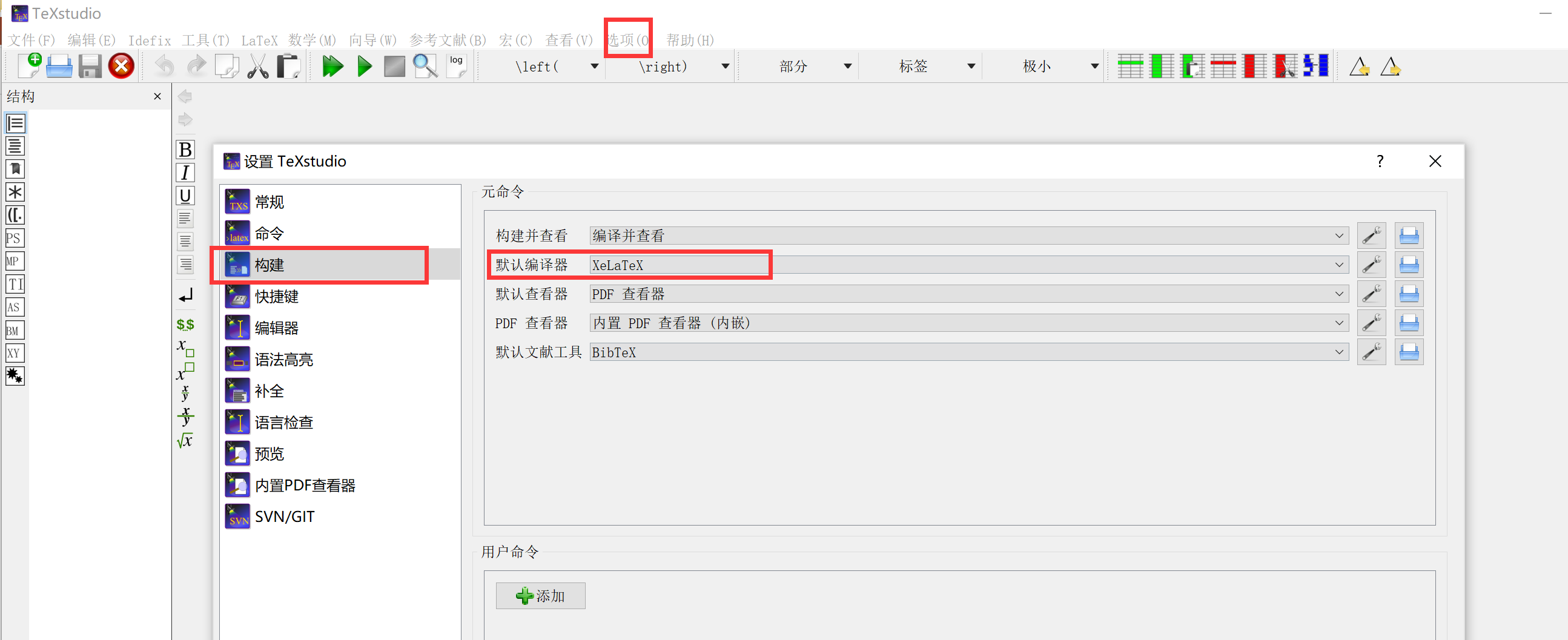
Task: Select SVN/GIT settings category
Action: (x=340, y=516)
